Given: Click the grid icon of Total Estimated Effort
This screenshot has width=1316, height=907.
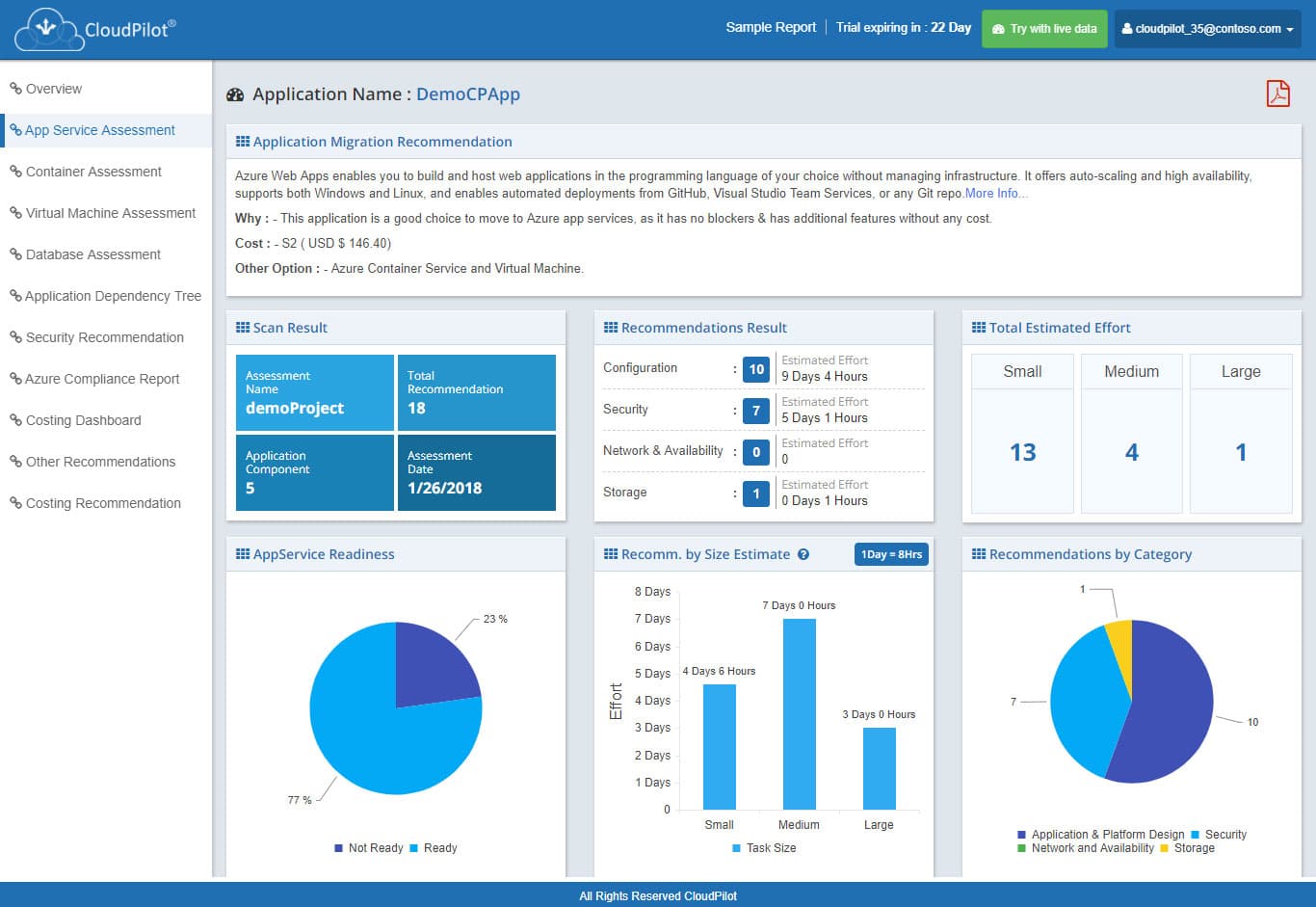Looking at the screenshot, I should point(979,328).
